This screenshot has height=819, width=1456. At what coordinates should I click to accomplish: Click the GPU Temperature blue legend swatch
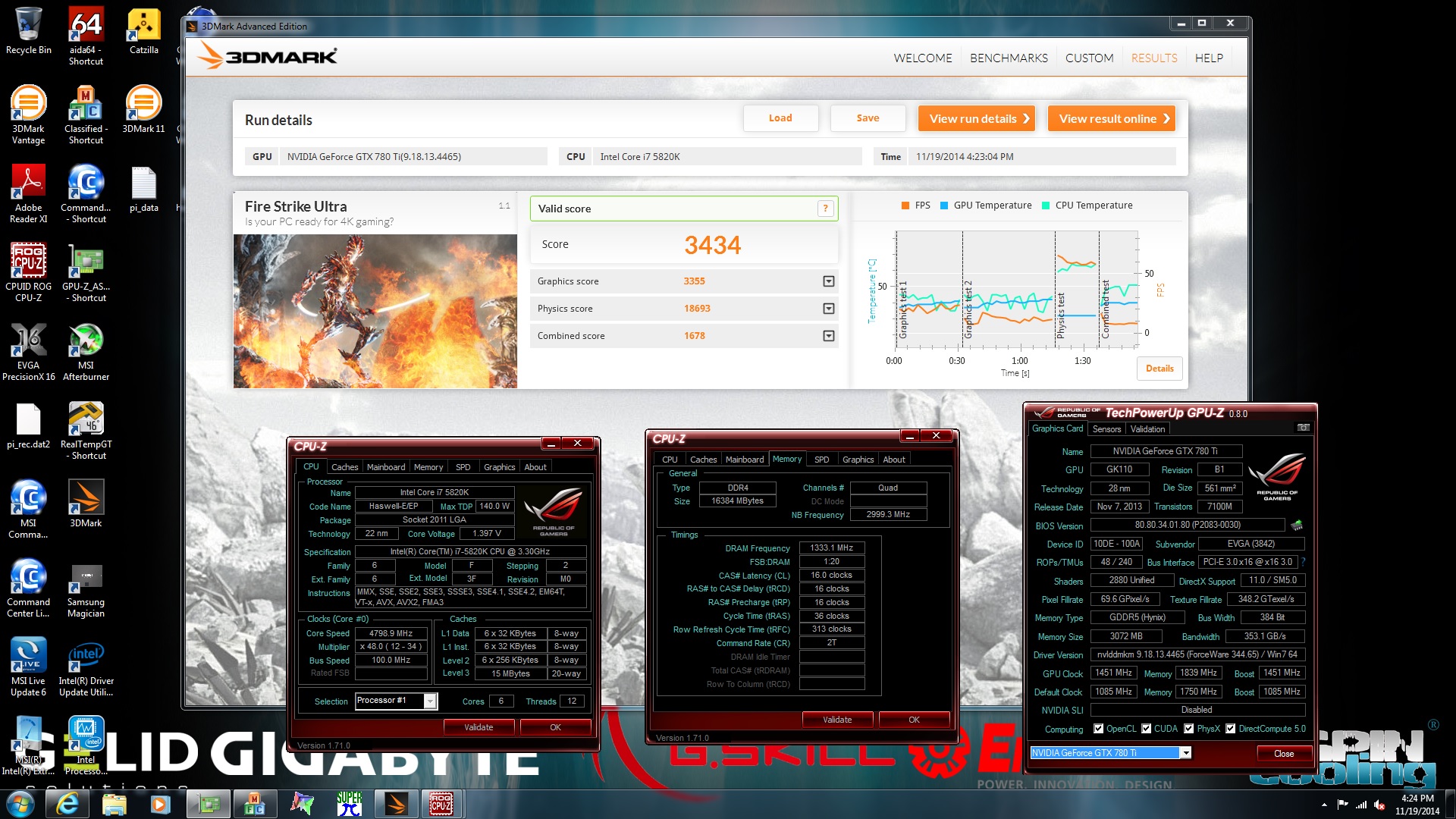[944, 206]
